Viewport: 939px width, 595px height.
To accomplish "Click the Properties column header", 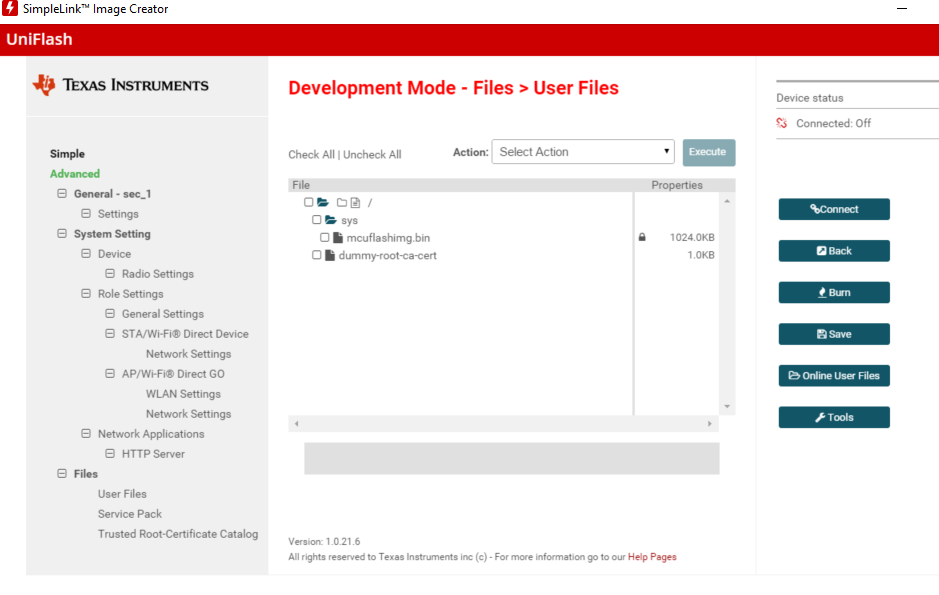I will tap(677, 185).
